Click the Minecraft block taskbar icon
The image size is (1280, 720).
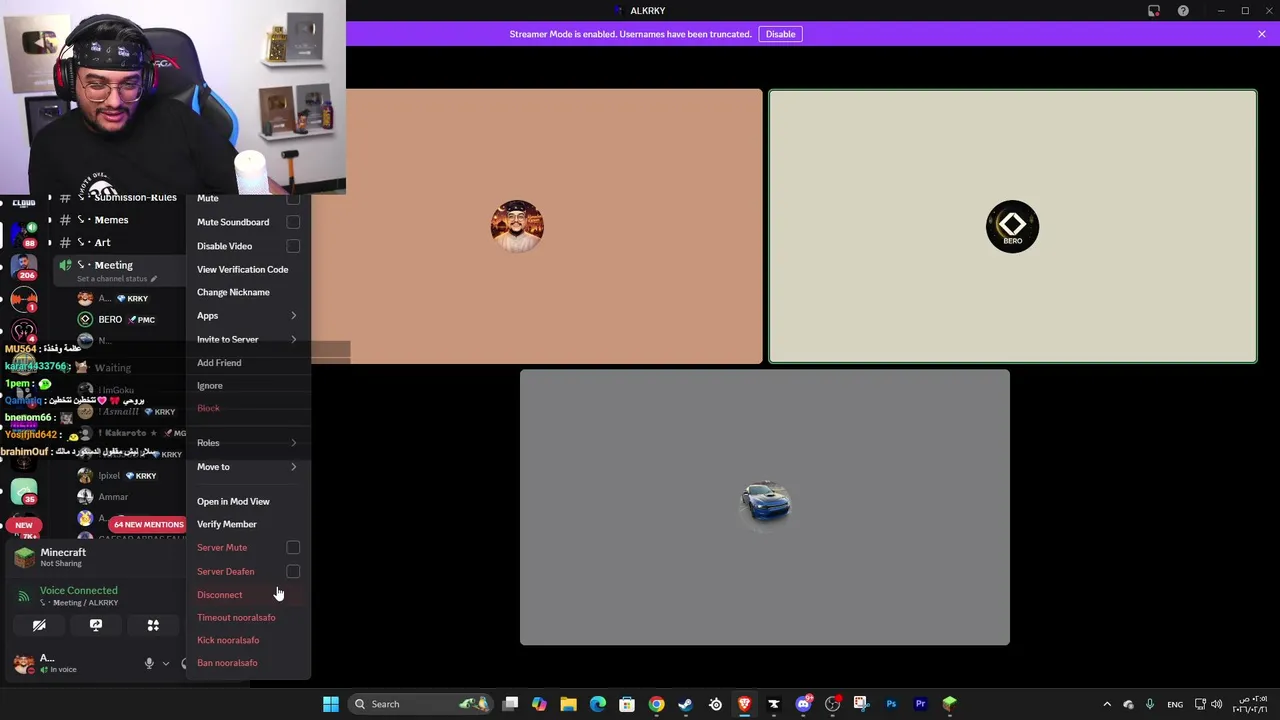pyautogui.click(x=949, y=704)
